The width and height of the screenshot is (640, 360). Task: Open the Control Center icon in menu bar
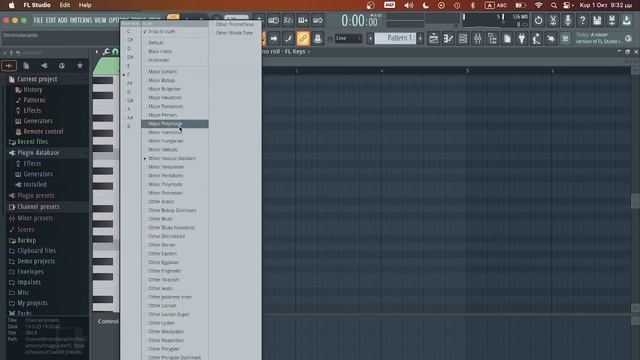tap(567, 5)
